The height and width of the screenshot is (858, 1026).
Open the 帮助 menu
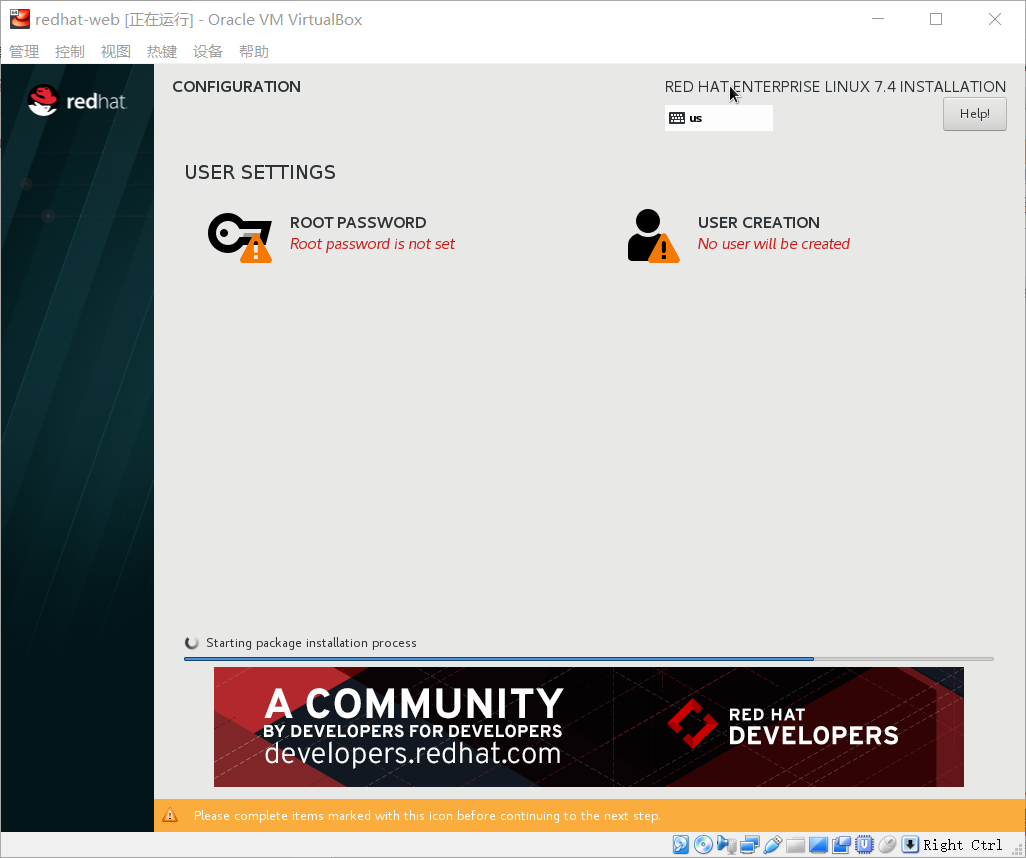254,52
